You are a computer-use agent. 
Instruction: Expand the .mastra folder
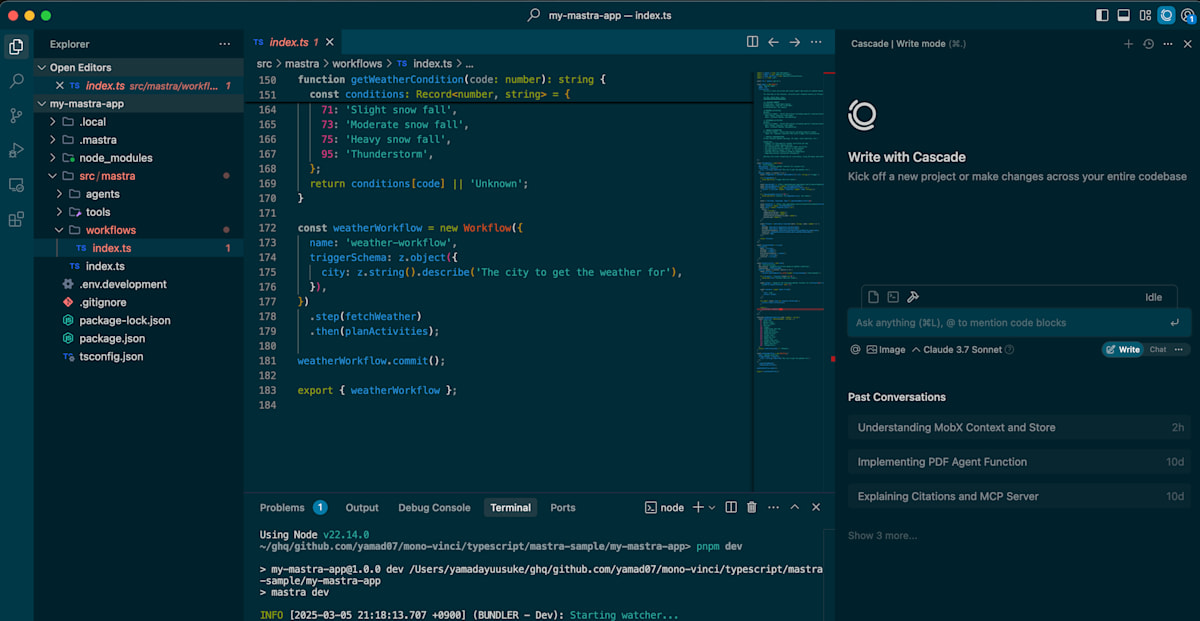coord(139,140)
